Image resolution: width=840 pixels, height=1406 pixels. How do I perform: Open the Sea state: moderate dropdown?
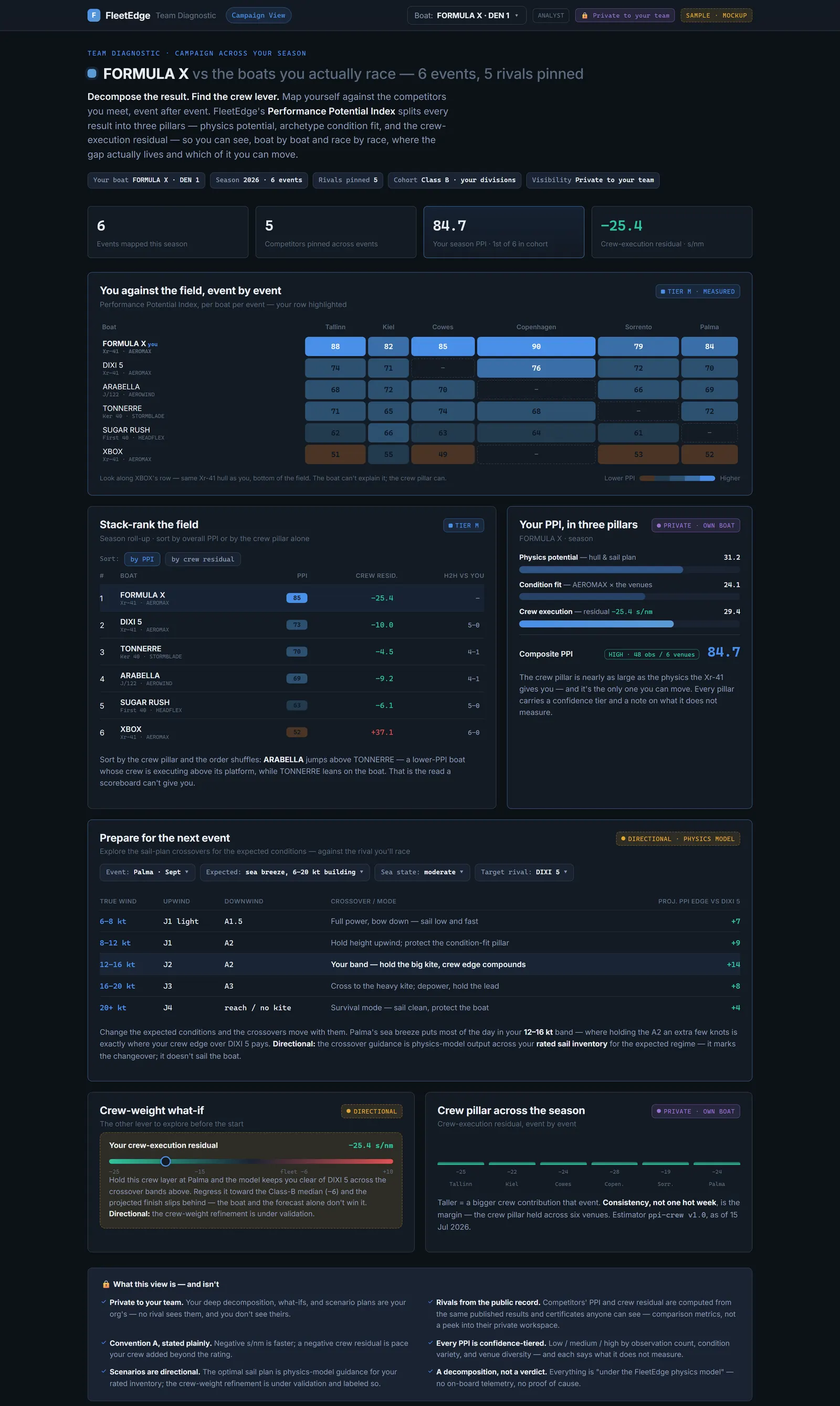(x=422, y=872)
